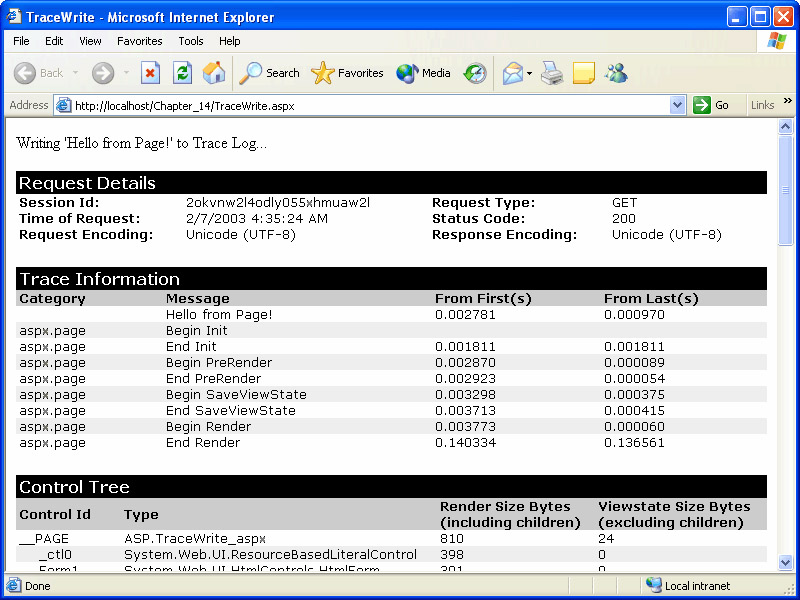The image size is (800, 600).
Task: Open the Mail toolbar icon
Action: [x=512, y=73]
